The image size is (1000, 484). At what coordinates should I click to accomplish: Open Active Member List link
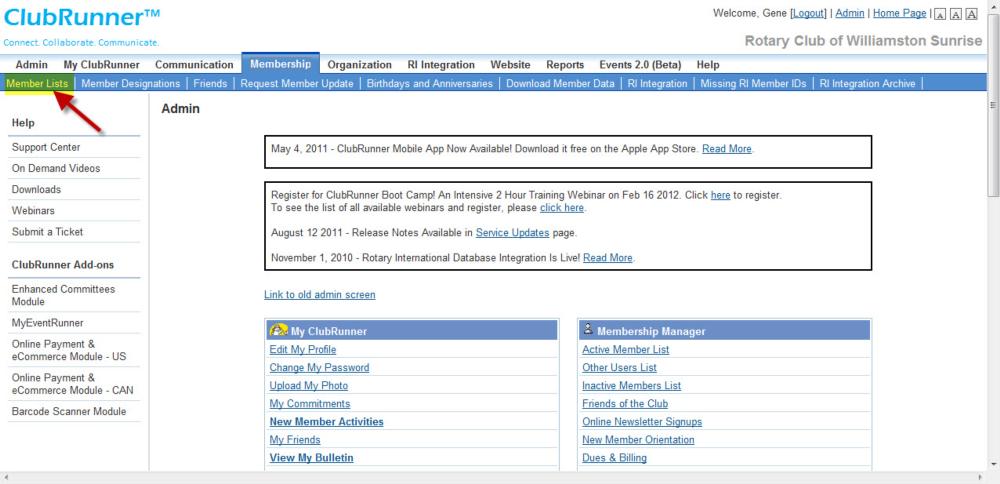tap(626, 349)
